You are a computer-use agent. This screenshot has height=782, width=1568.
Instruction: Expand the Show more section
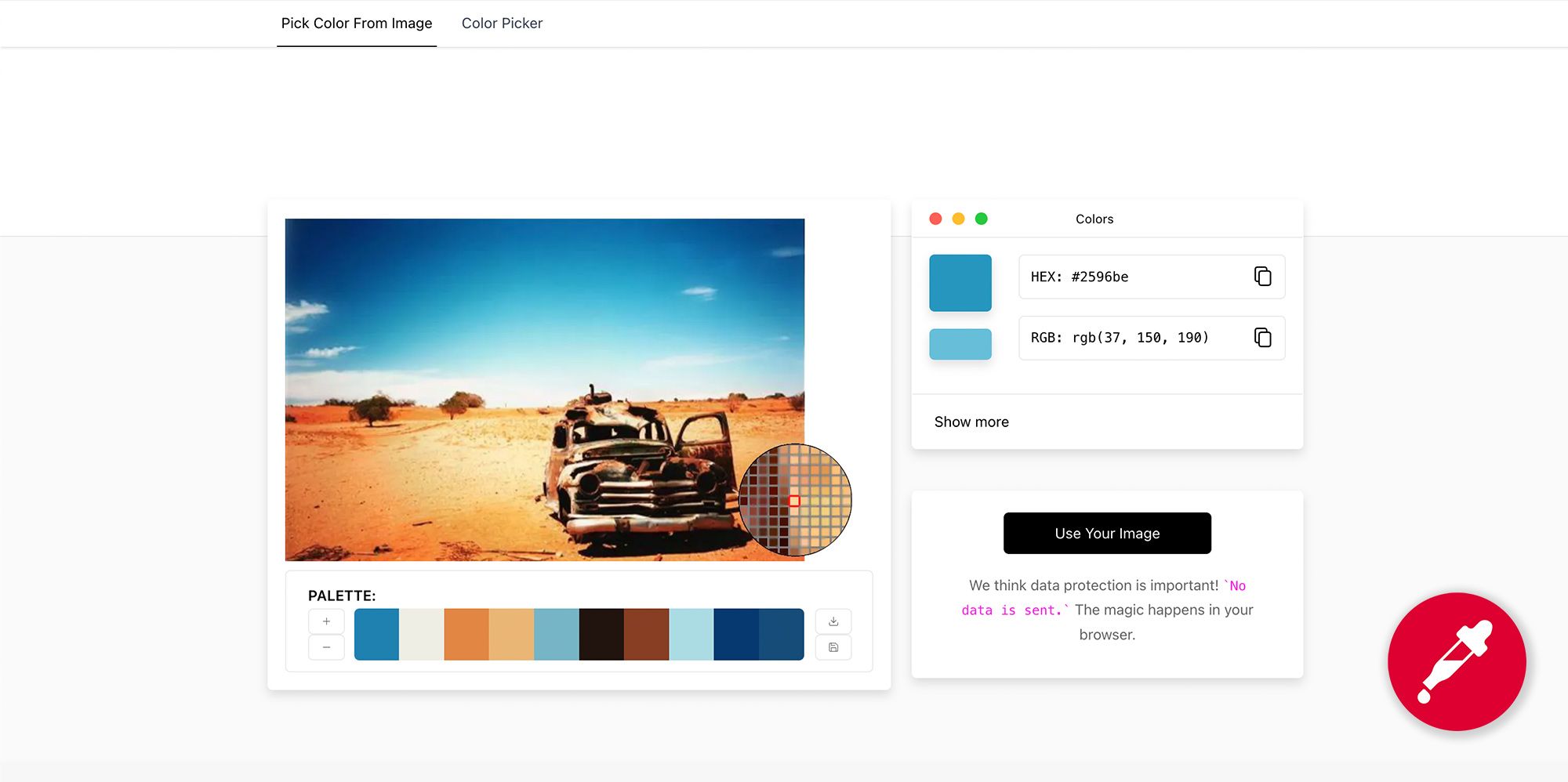click(x=971, y=422)
